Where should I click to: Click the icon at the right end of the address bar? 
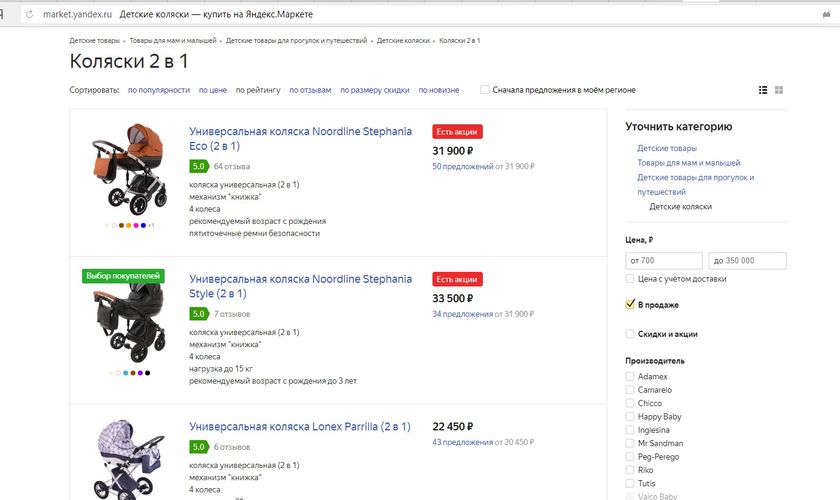click(x=827, y=14)
